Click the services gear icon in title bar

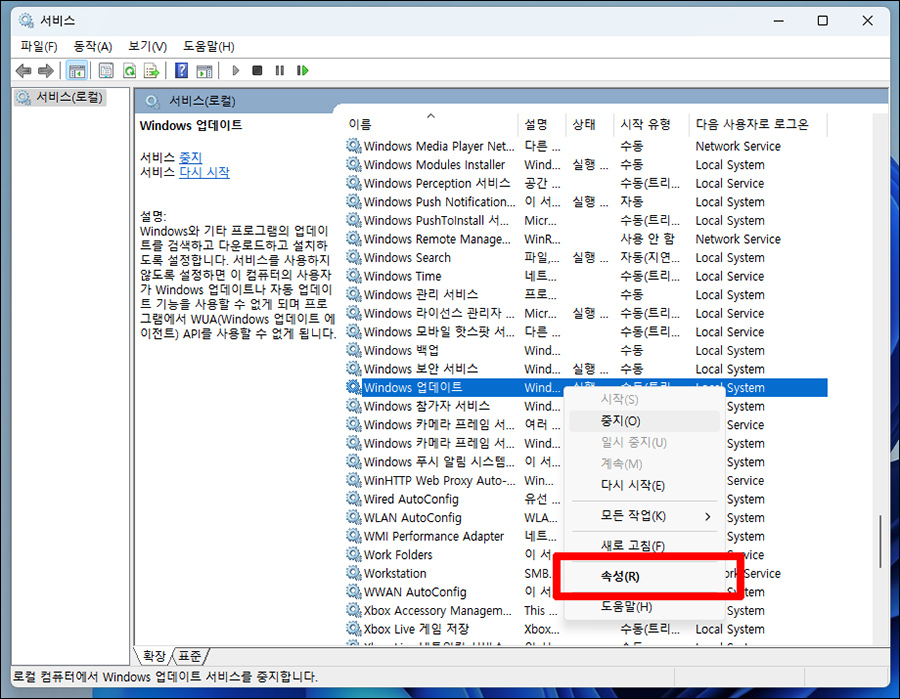pyautogui.click(x=26, y=21)
